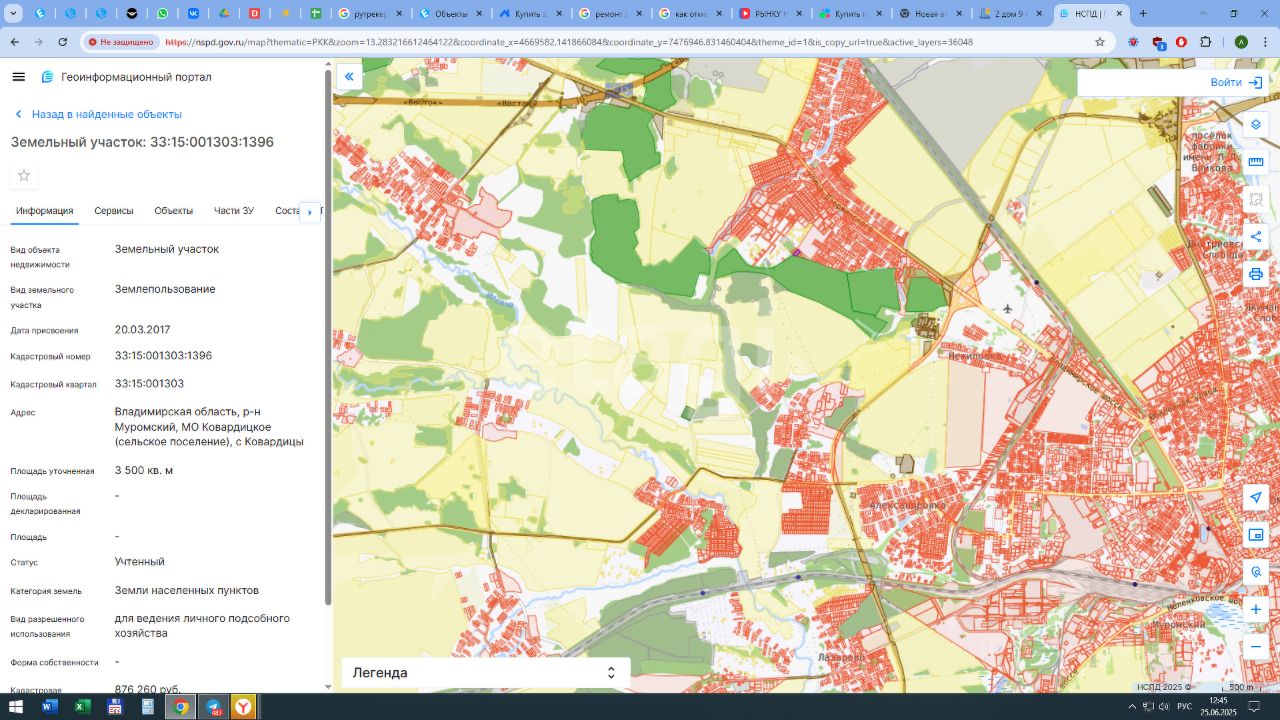
Task: Select the ruler measurement tool
Action: point(1256,162)
